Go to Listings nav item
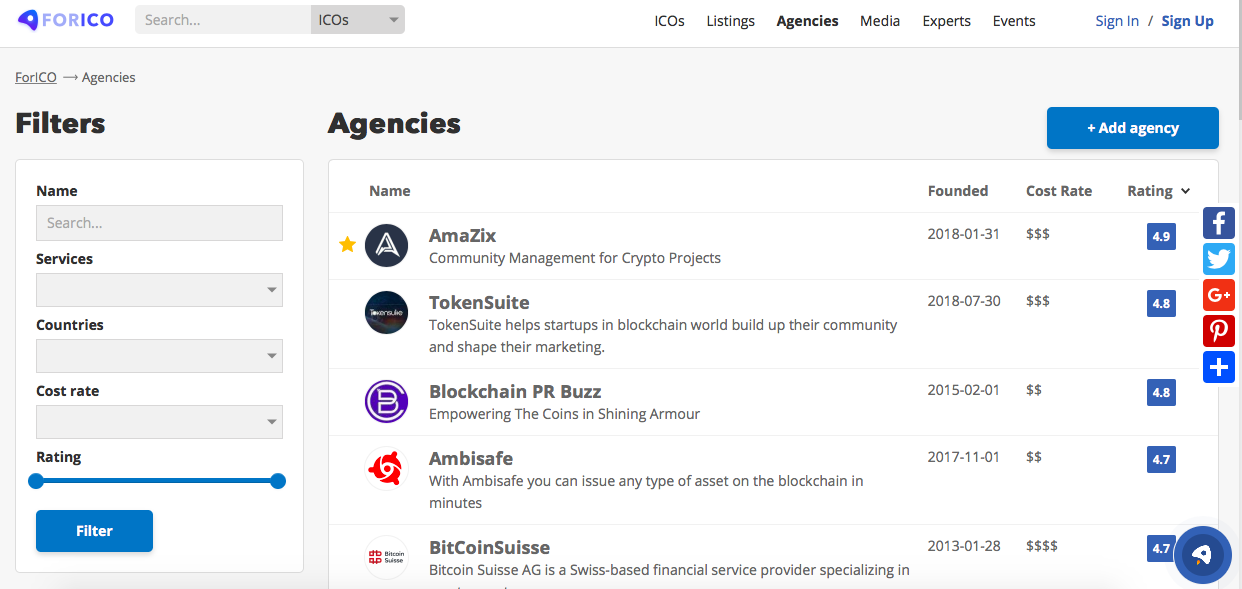 [x=730, y=21]
